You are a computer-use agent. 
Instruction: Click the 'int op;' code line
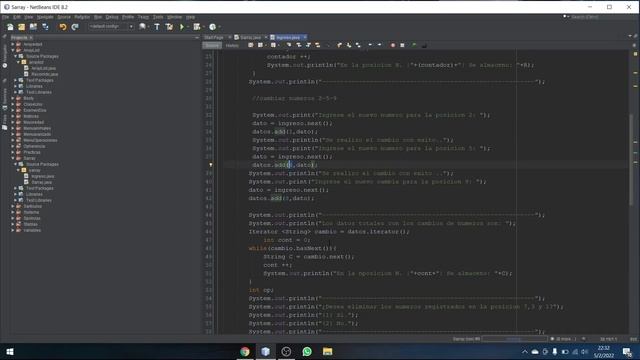[261, 290]
